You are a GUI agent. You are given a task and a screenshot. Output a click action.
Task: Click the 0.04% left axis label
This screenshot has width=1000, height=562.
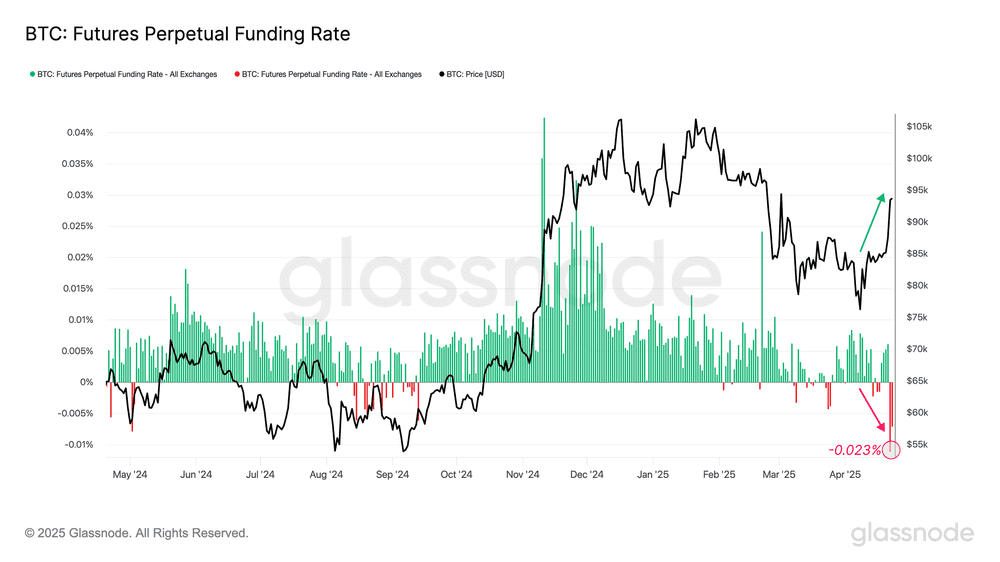click(x=80, y=133)
